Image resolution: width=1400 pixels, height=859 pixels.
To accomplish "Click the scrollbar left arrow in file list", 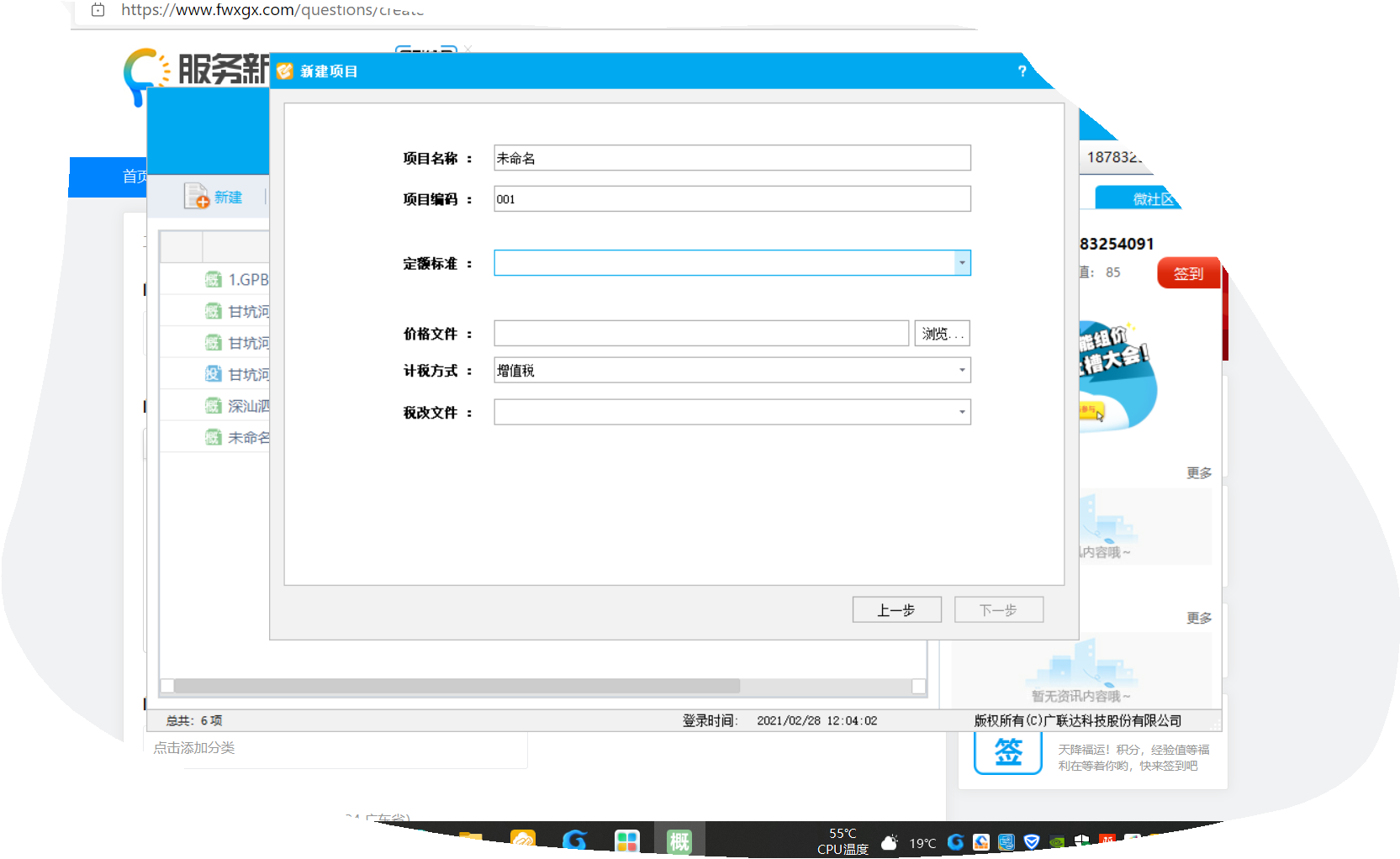I will 167,686.
